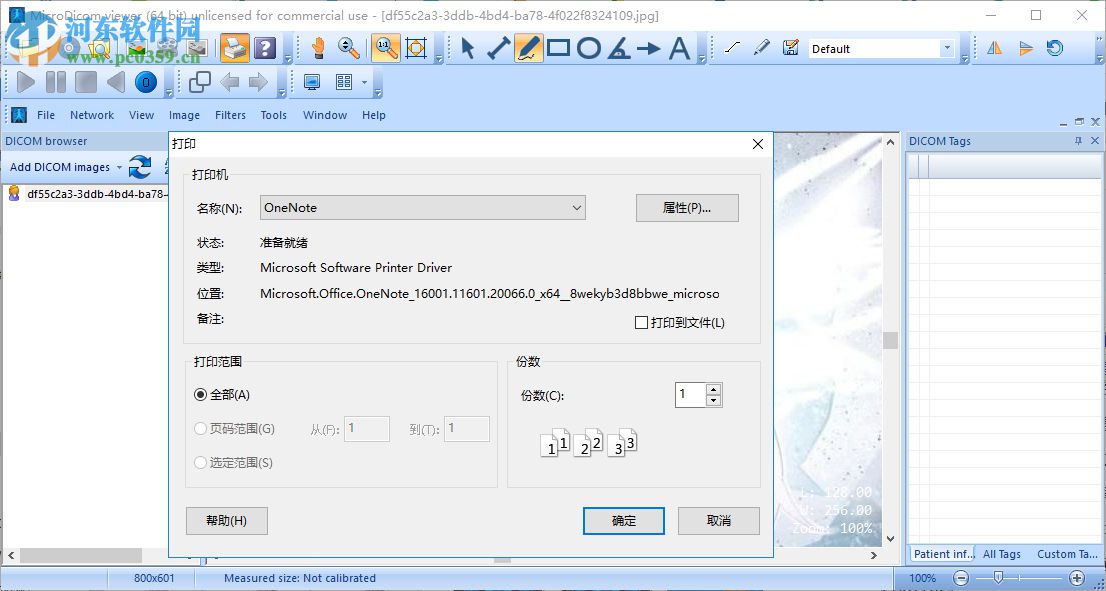
Task: Open the Default annotation preset dropdown
Action: (x=945, y=47)
